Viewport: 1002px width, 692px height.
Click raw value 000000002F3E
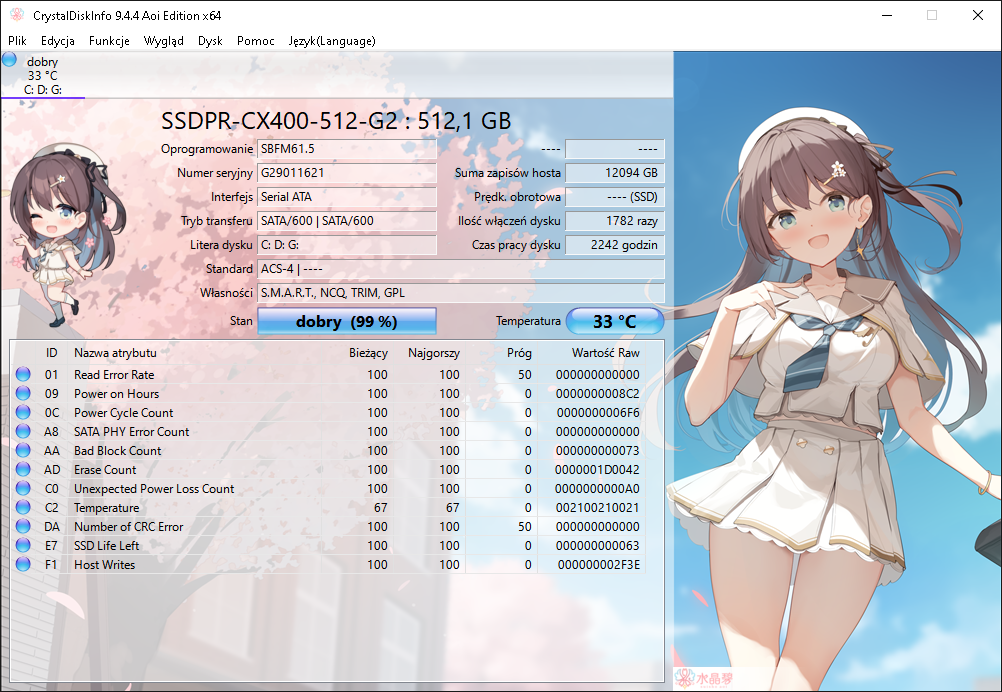pyautogui.click(x=598, y=565)
